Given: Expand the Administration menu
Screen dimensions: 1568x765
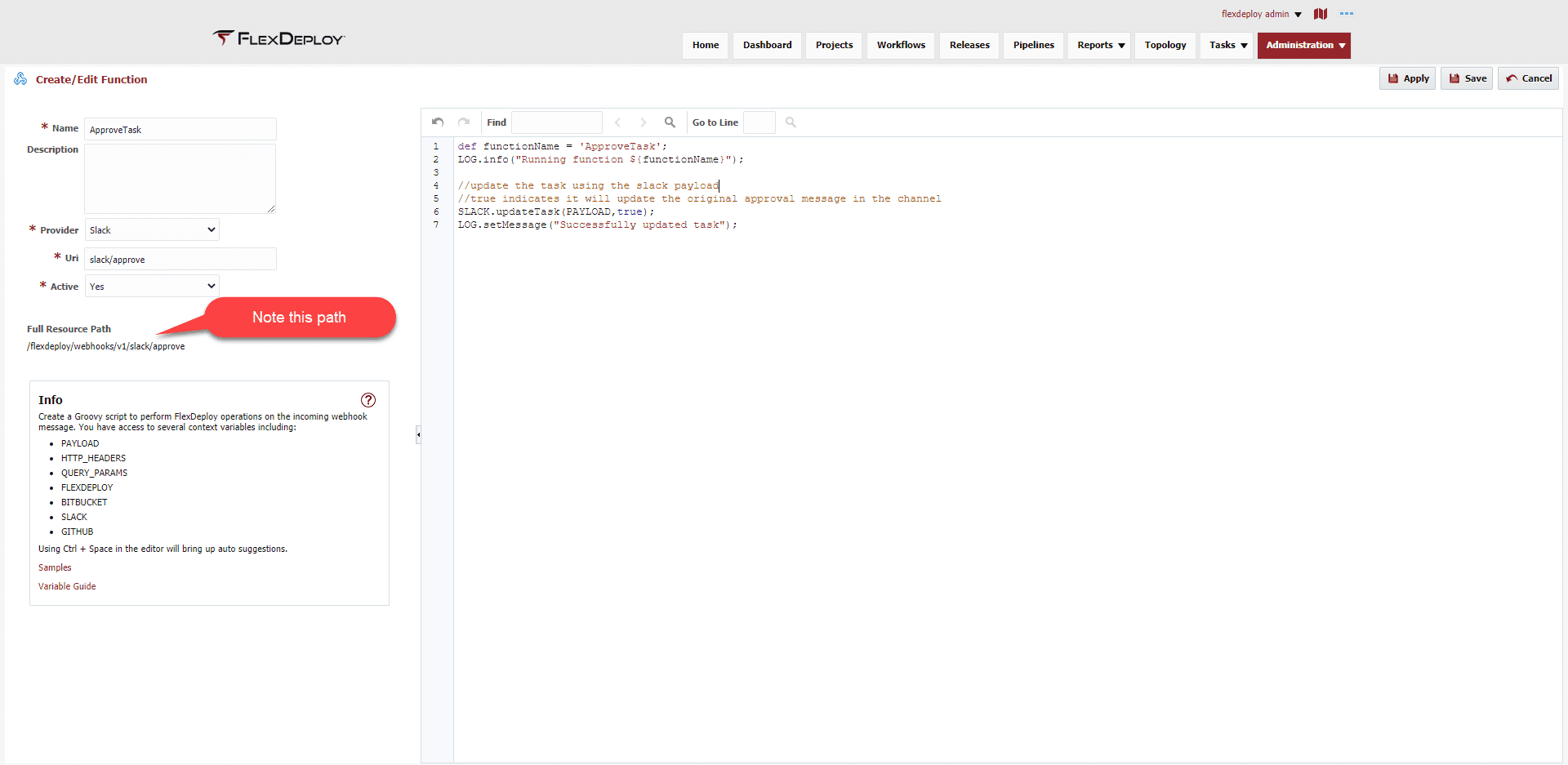Looking at the screenshot, I should 1304,46.
